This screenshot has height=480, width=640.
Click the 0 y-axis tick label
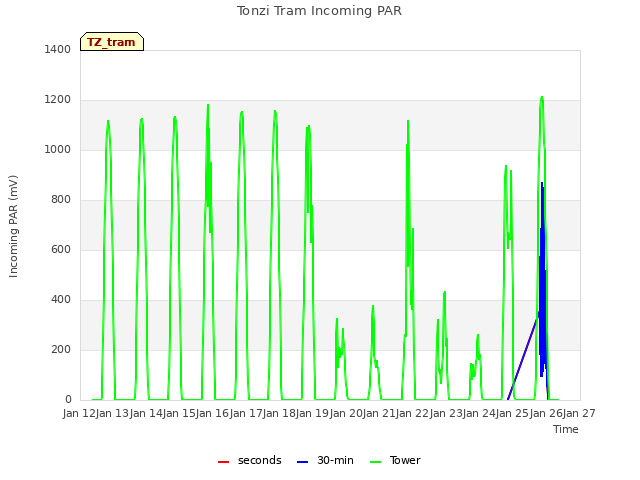click(x=68, y=400)
